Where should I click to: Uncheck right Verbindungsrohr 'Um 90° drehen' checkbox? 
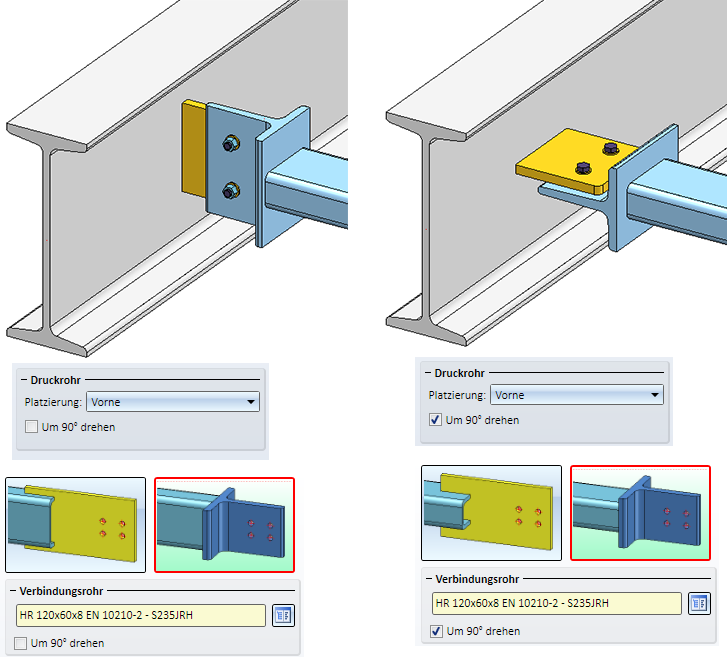pyautogui.click(x=436, y=631)
